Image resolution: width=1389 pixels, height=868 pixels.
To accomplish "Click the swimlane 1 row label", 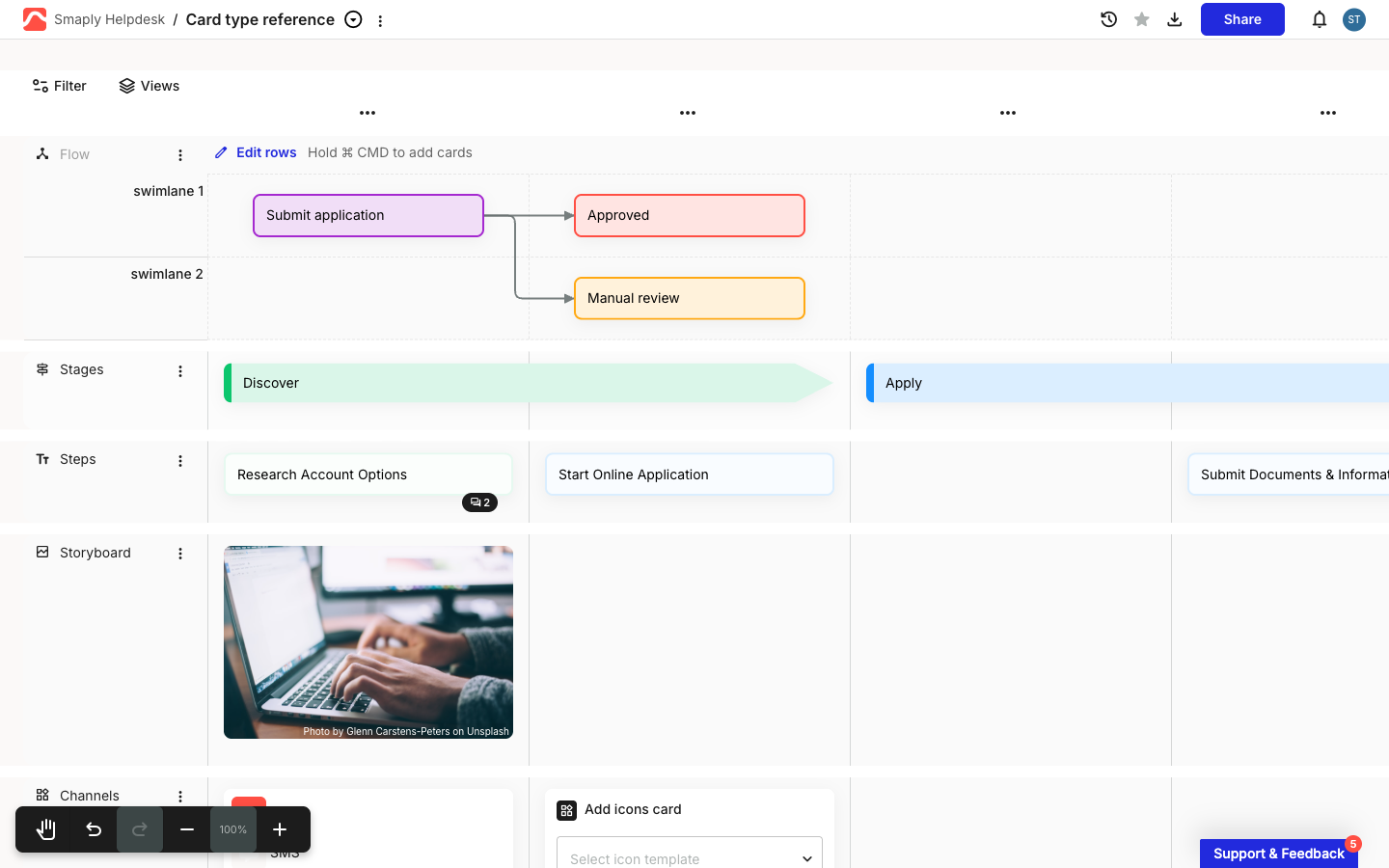I will tap(169, 191).
